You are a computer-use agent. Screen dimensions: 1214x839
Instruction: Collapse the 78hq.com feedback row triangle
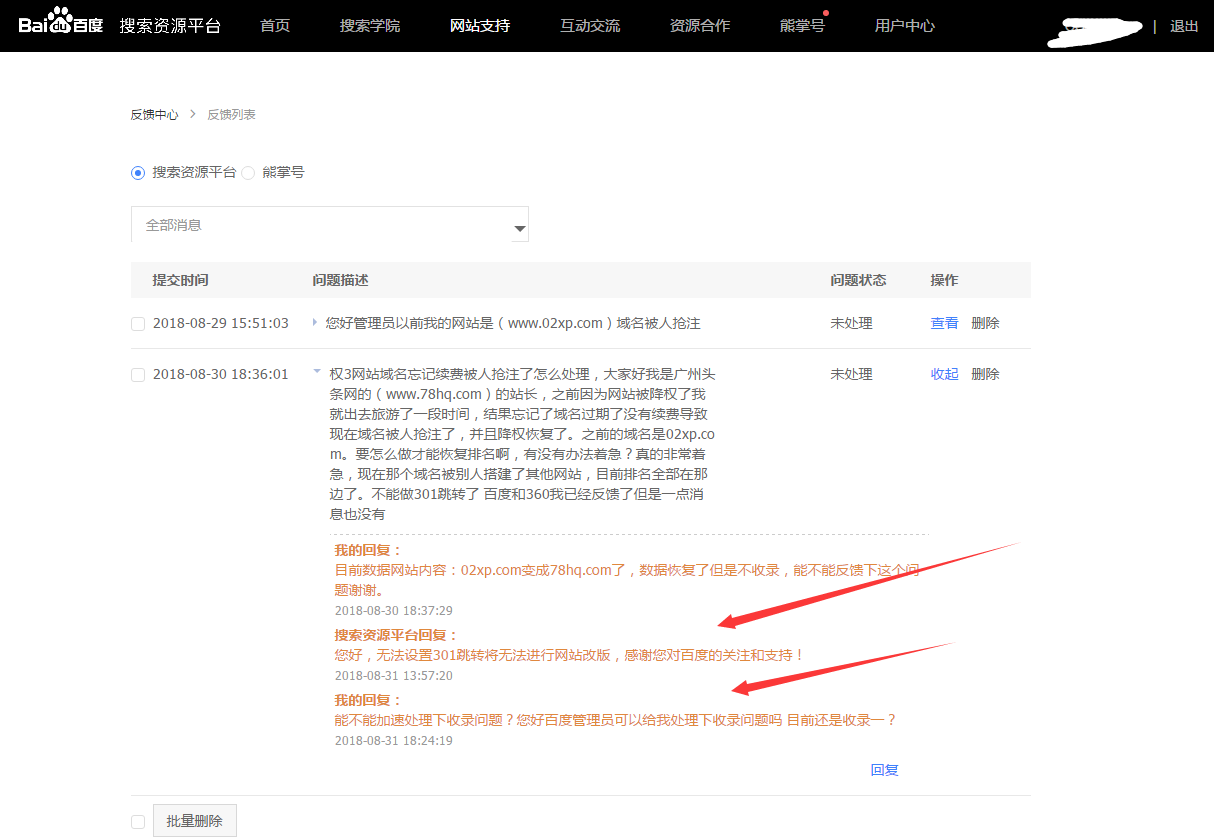point(317,372)
